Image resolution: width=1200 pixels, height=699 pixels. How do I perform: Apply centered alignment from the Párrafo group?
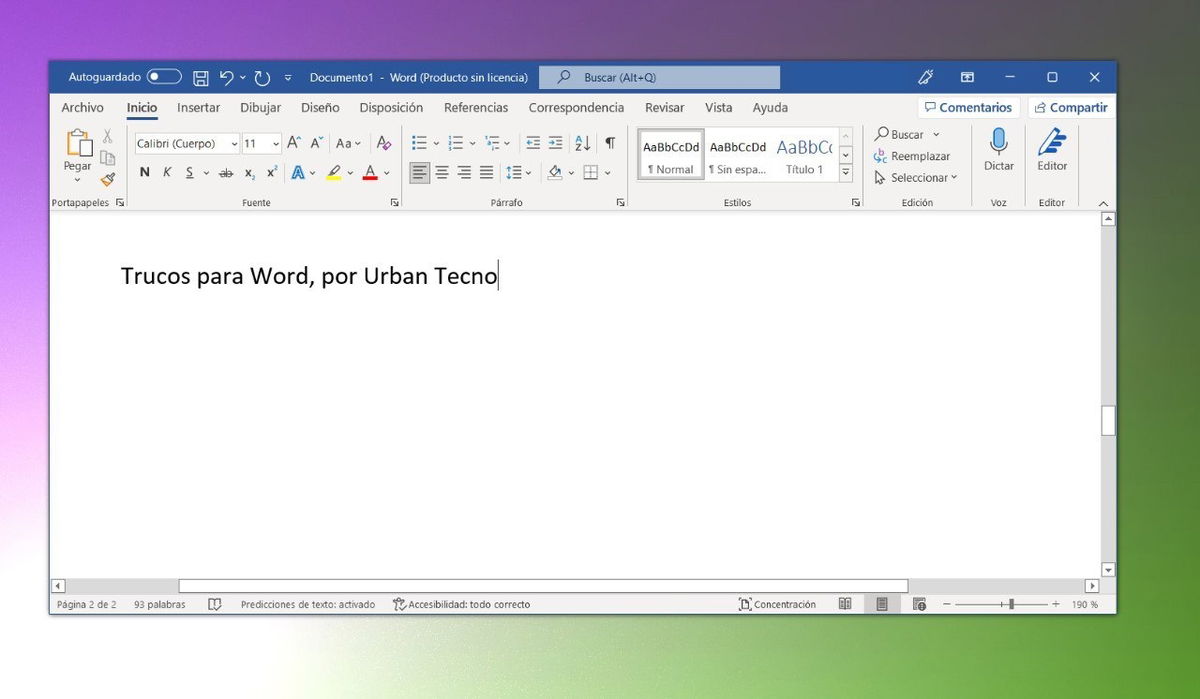click(441, 172)
